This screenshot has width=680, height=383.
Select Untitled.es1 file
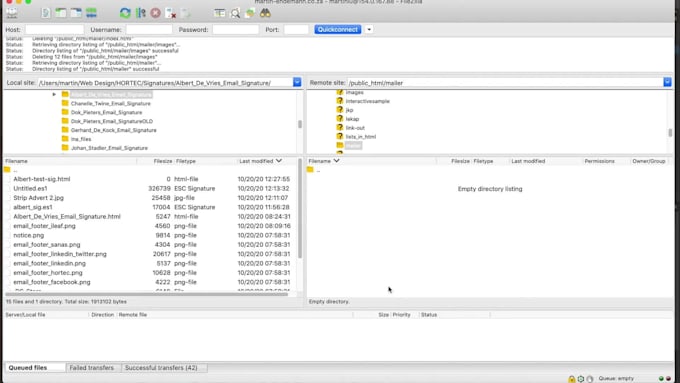pyautogui.click(x=30, y=188)
